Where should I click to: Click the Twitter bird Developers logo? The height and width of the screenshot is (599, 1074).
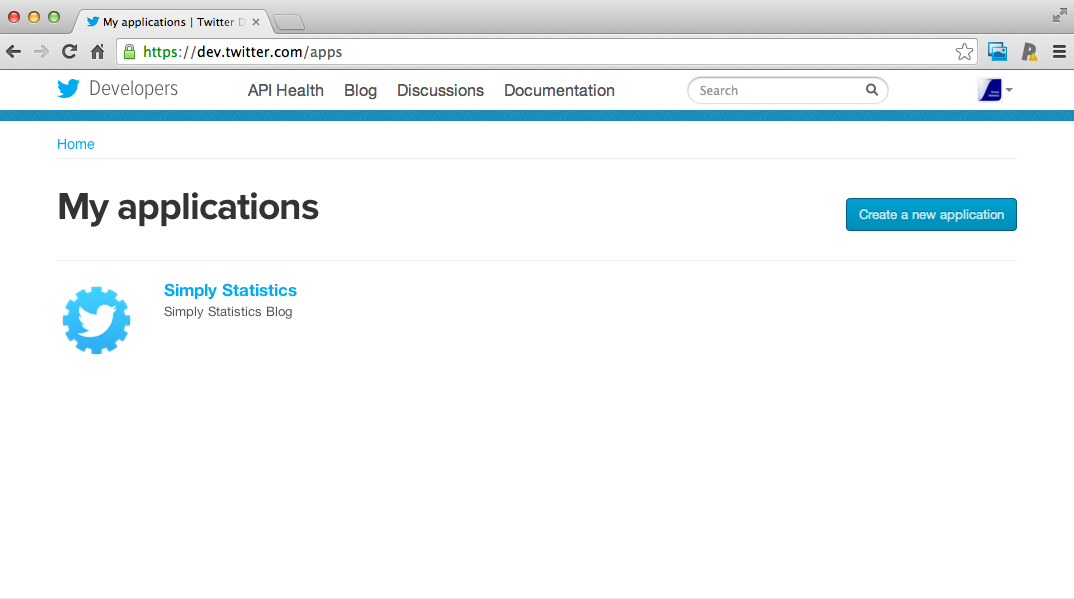[x=117, y=88]
